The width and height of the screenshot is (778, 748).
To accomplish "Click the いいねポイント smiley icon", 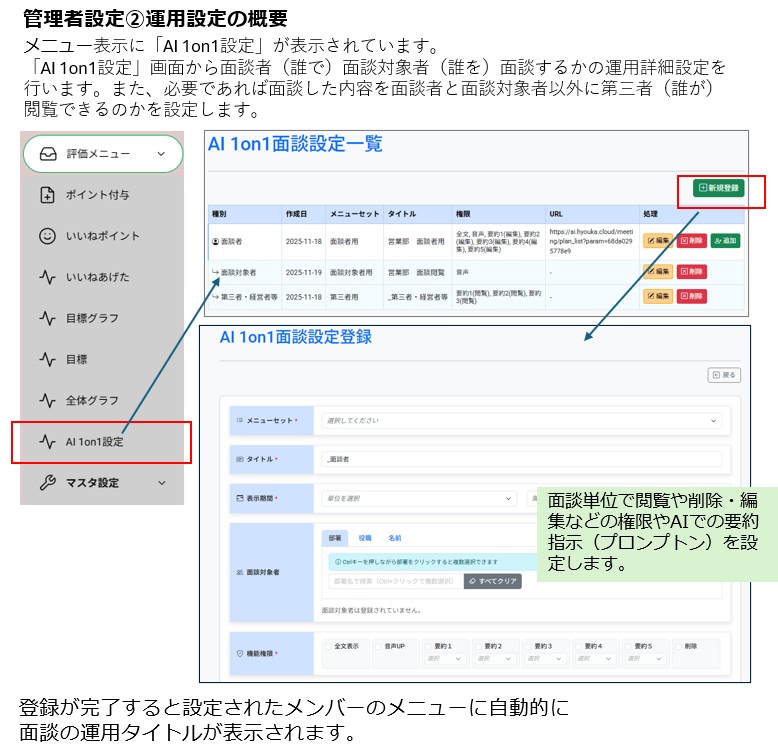I will [47, 237].
